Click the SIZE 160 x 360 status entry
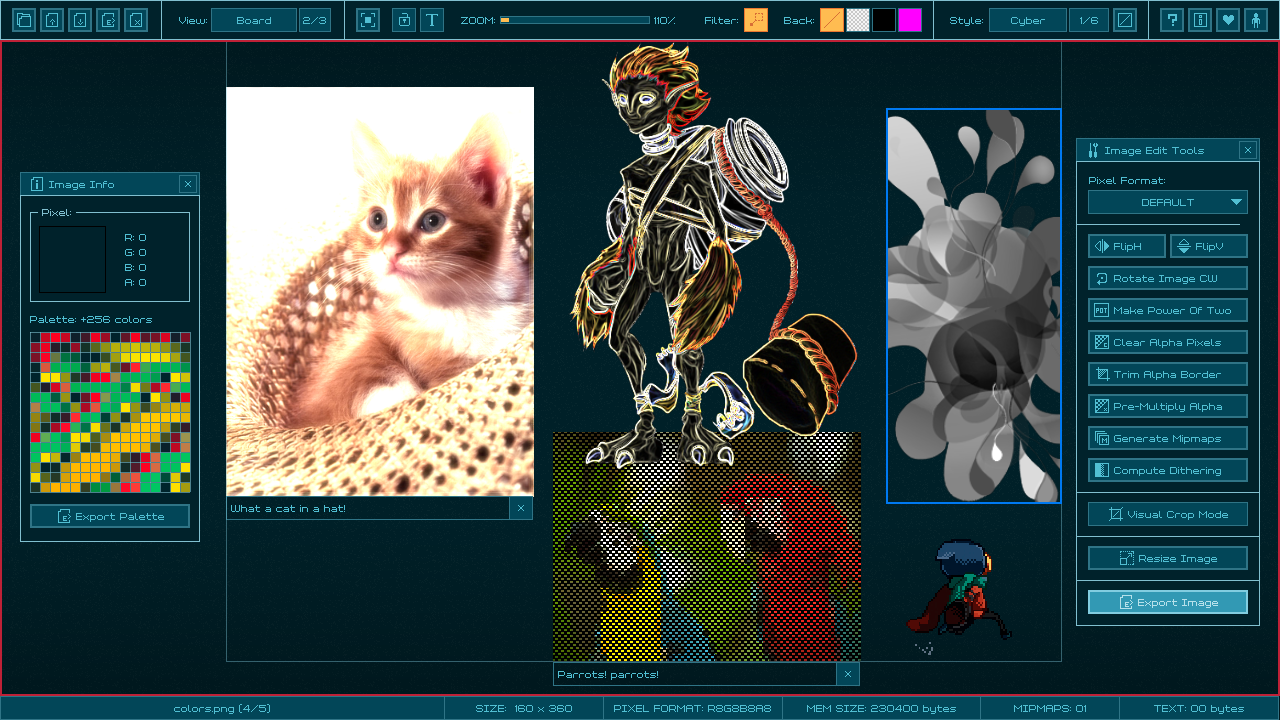Screen dimensions: 1280x720 tap(524, 708)
